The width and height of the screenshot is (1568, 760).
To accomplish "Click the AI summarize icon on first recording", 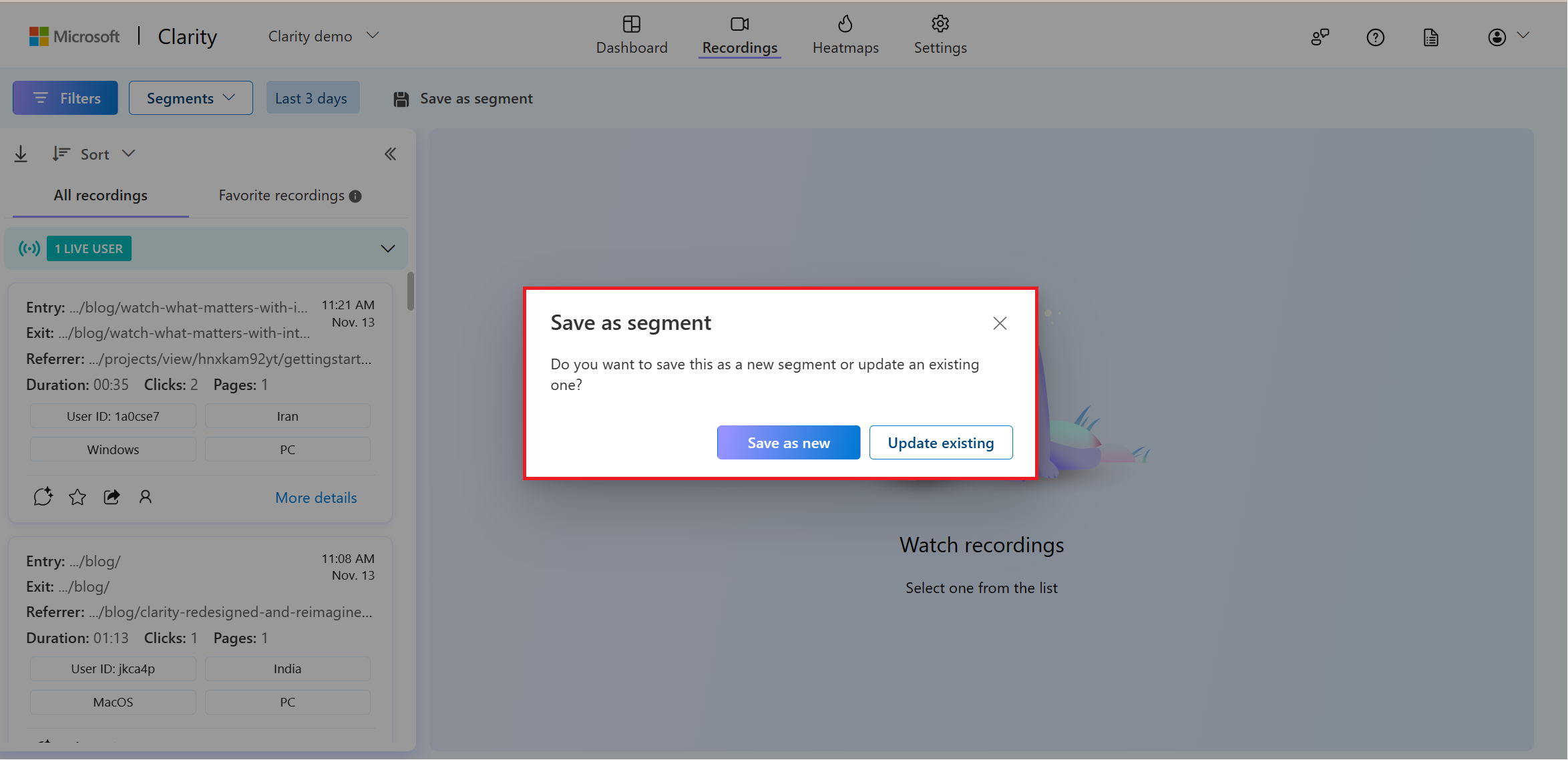I will (x=43, y=497).
